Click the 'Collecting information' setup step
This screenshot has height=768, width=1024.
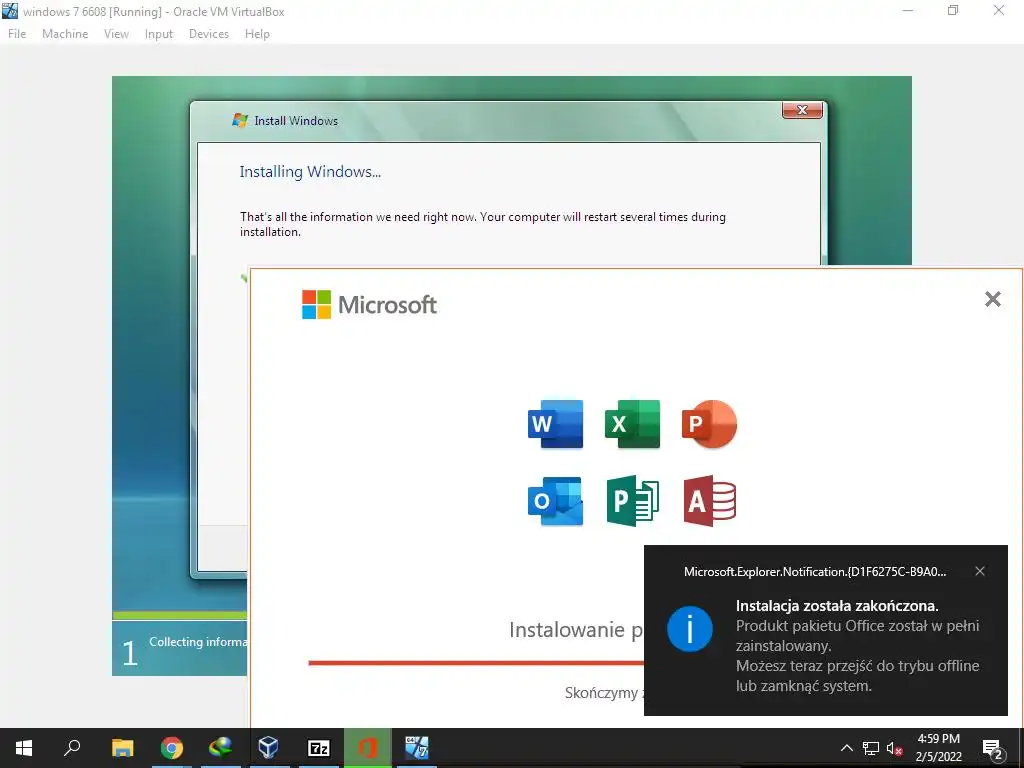pos(197,642)
